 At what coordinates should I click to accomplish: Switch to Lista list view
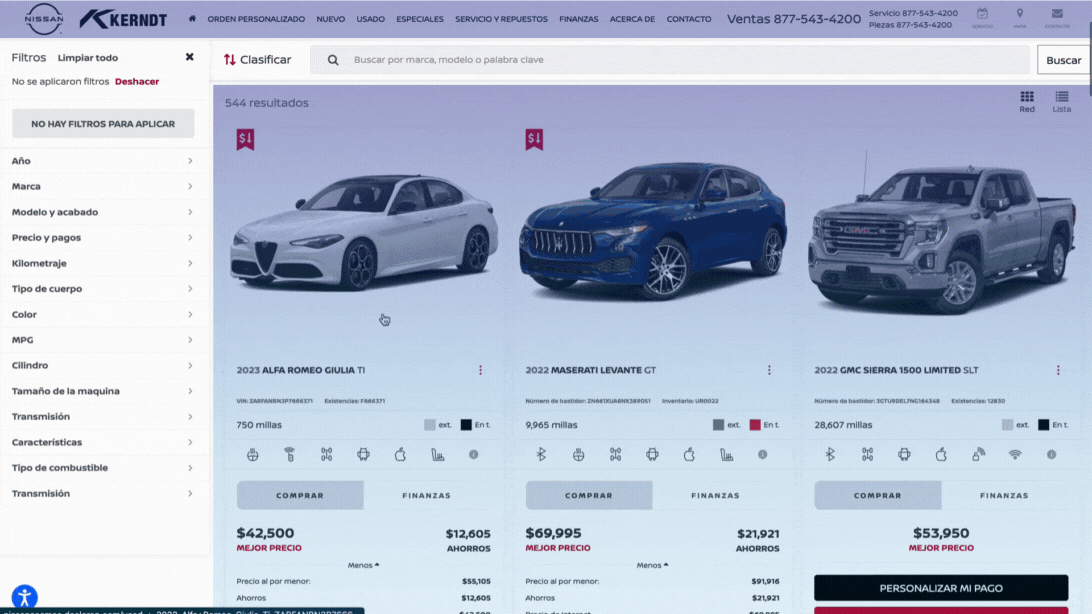click(1062, 101)
